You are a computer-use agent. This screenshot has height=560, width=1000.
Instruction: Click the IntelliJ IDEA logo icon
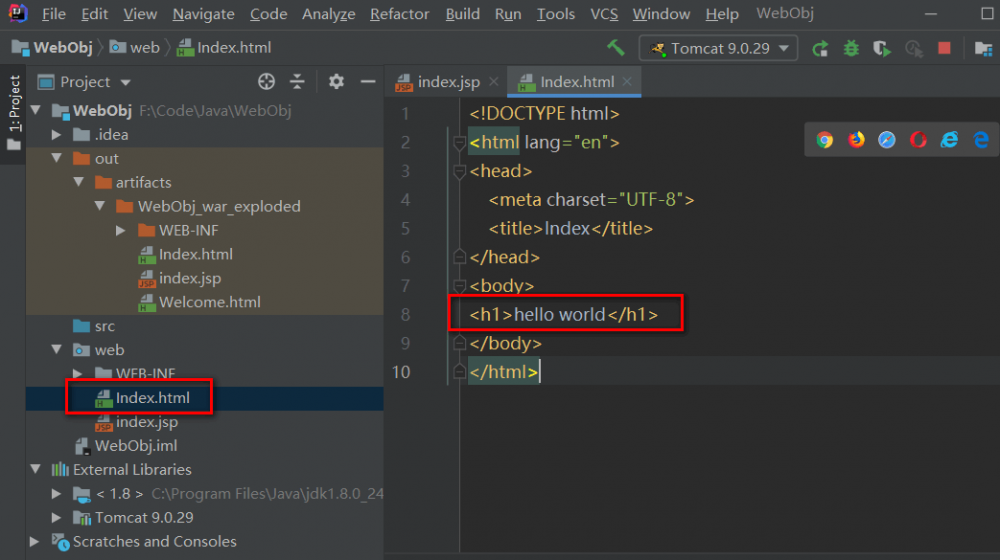point(17,13)
